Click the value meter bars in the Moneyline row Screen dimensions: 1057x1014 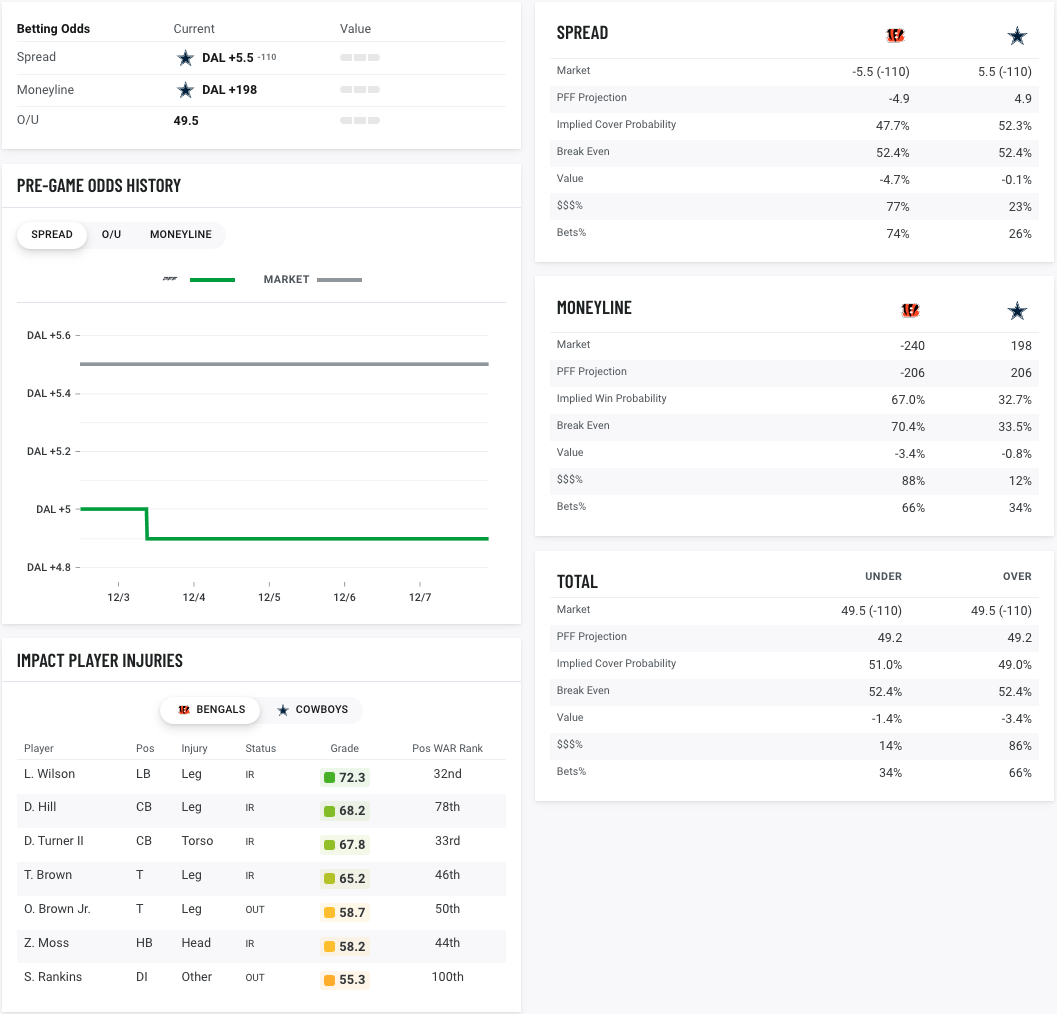point(360,90)
